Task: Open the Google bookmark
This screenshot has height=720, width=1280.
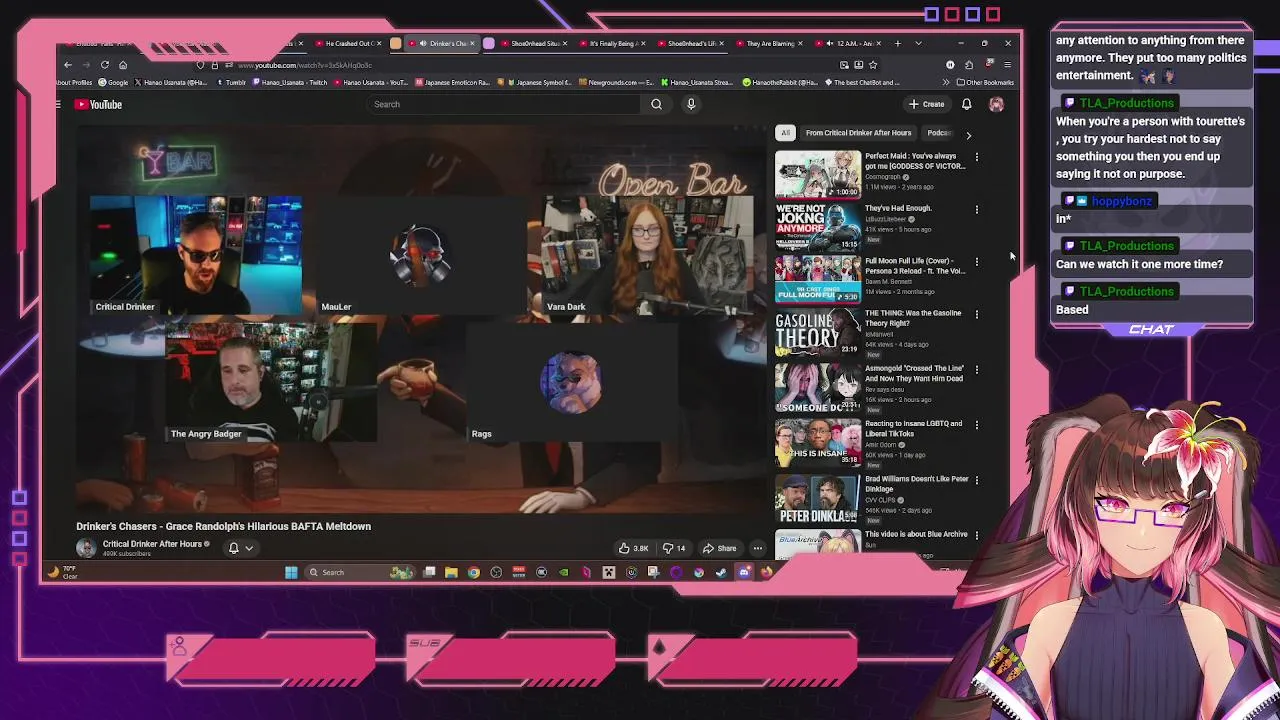Action: (113, 82)
